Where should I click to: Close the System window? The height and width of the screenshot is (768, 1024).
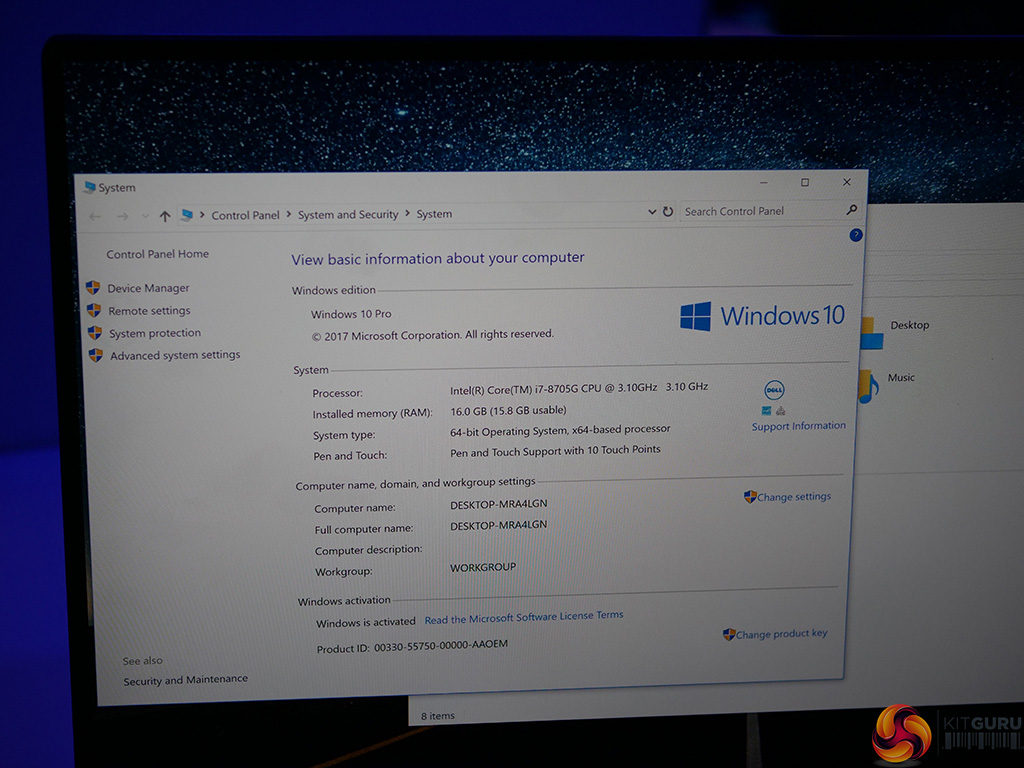click(846, 182)
